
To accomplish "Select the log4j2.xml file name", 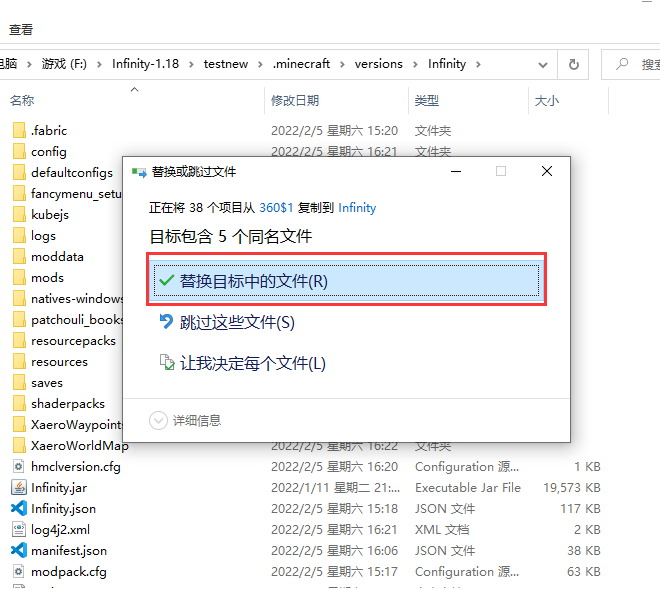I will point(60,530).
